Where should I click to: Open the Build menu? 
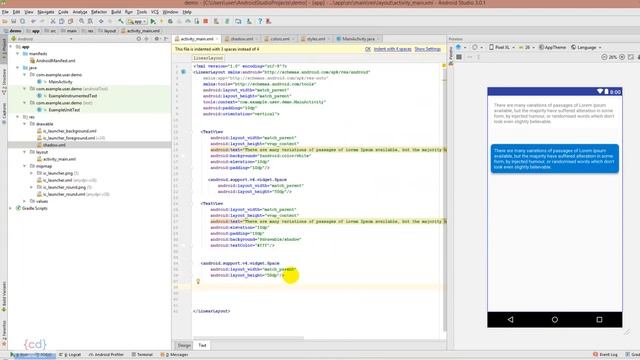click(116, 12)
